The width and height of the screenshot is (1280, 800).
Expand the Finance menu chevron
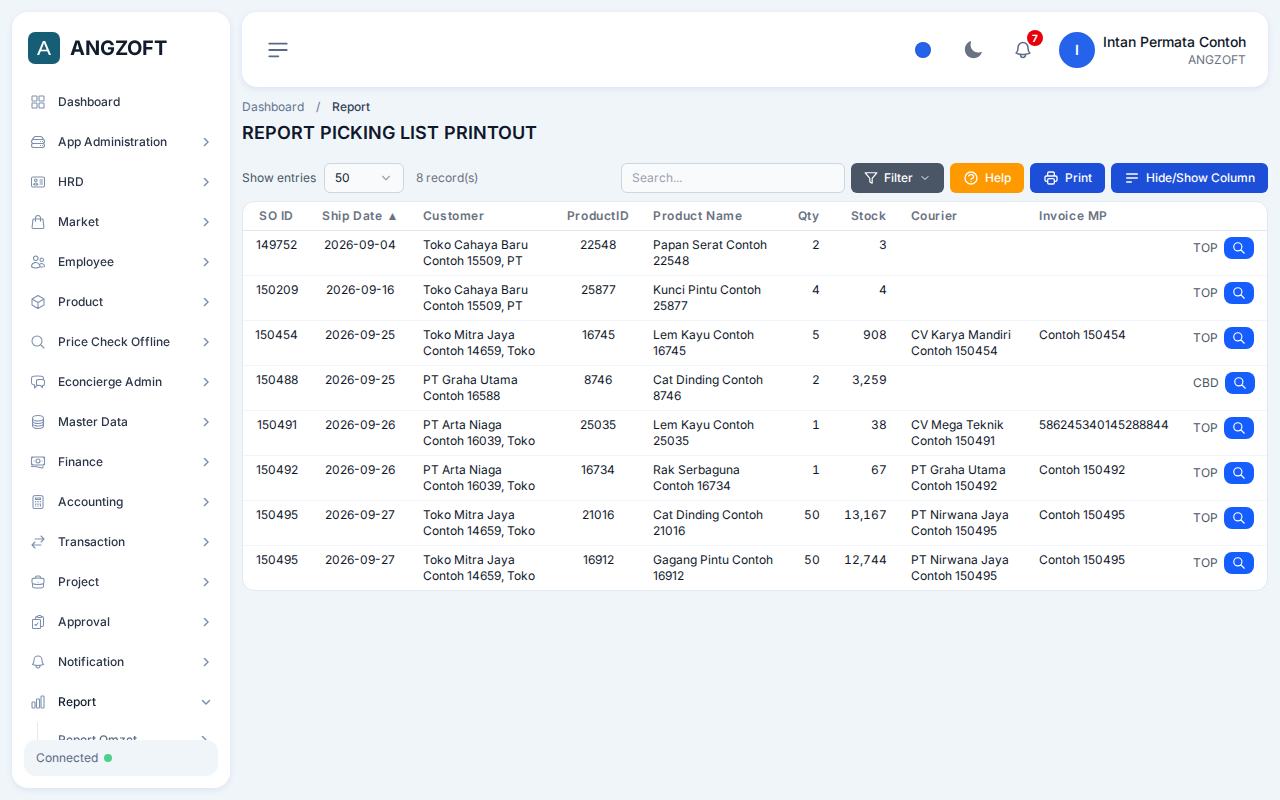tap(206, 462)
